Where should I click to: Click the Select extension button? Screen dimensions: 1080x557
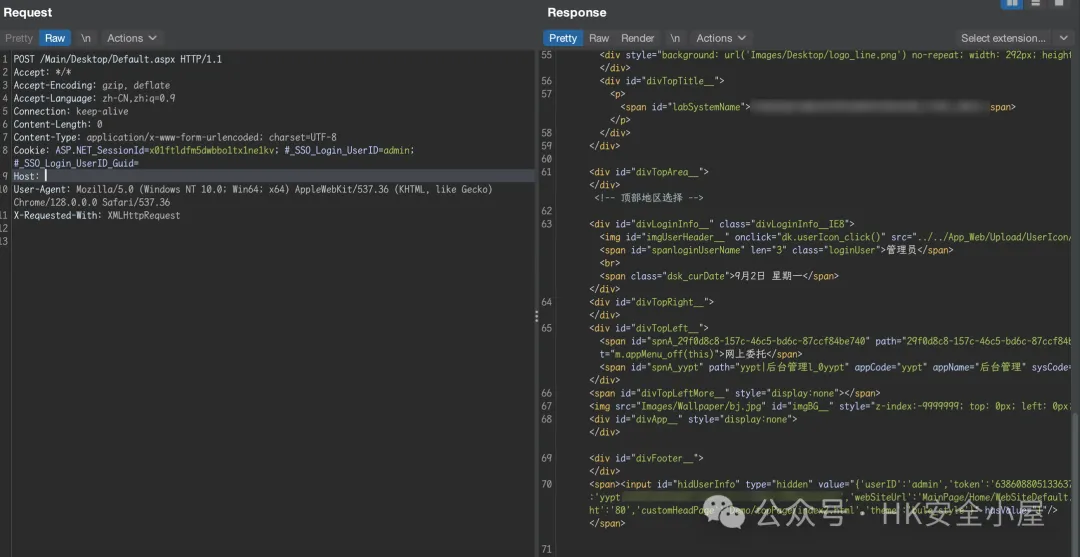[x=1003, y=39]
